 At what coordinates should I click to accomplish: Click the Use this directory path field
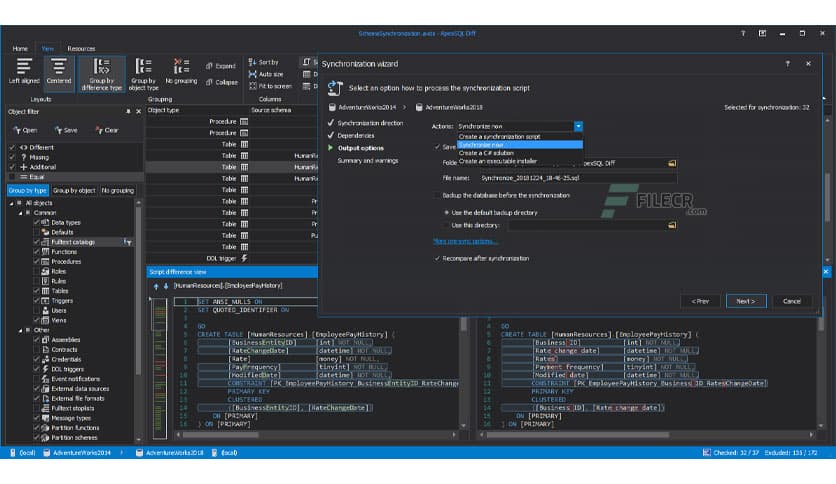pos(588,225)
